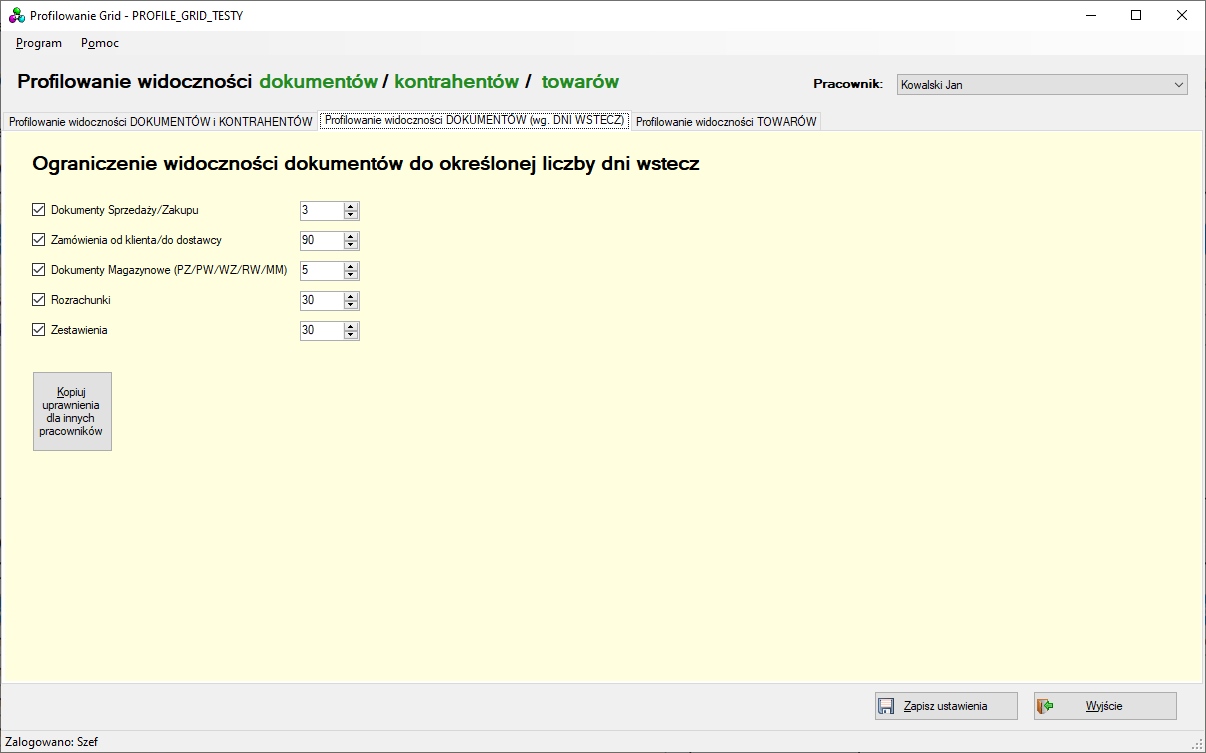Switch to Profilowanie widoczności TOWARÓW tab
1206x753 pixels.
[x=726, y=121]
